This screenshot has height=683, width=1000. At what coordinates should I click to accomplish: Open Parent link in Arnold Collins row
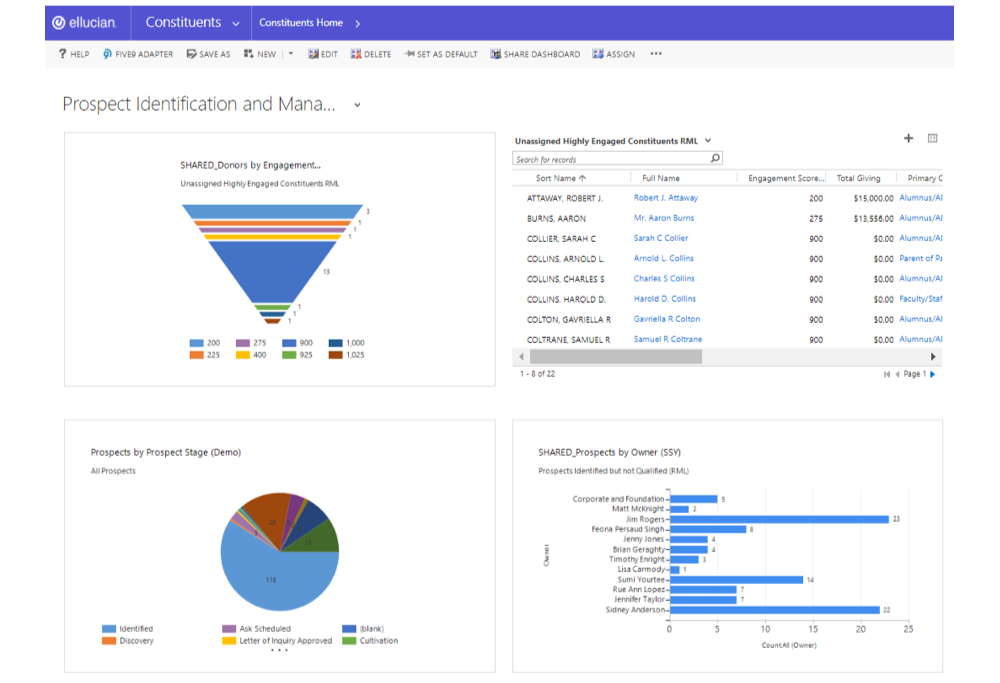coord(920,258)
